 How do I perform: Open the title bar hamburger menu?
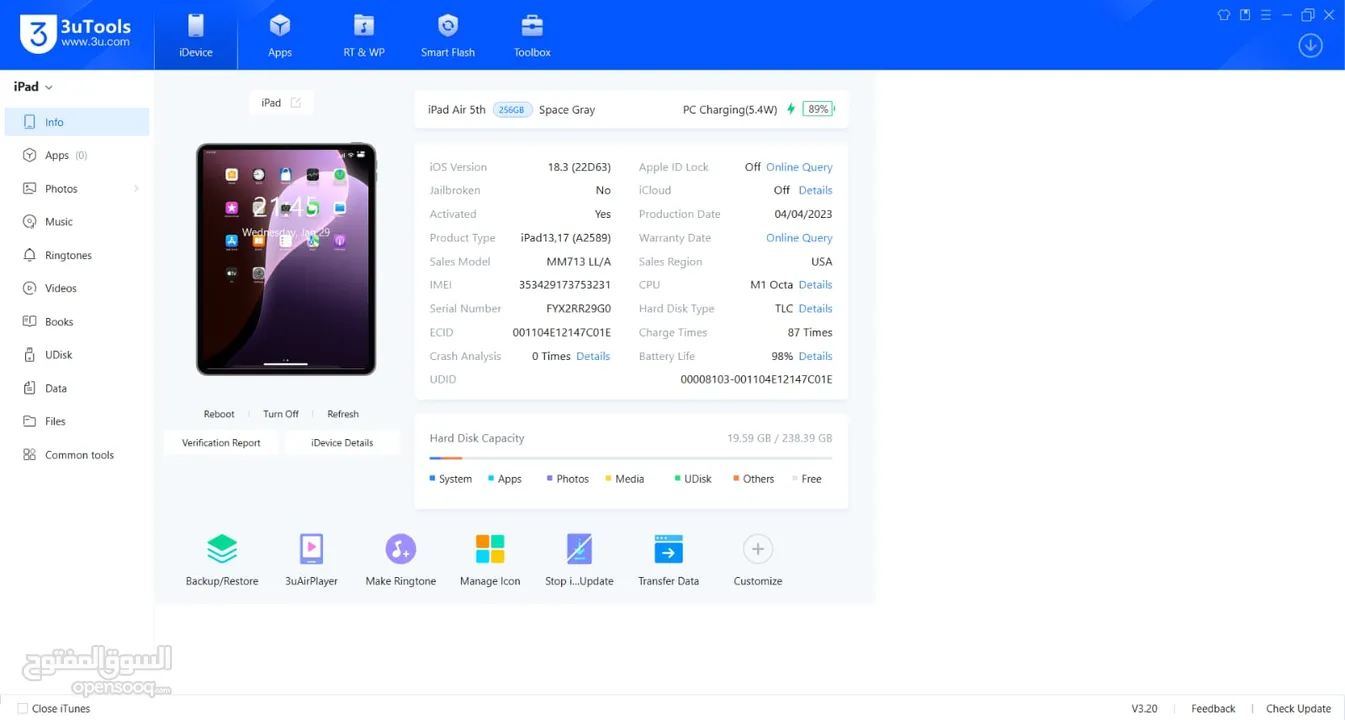pos(1266,15)
